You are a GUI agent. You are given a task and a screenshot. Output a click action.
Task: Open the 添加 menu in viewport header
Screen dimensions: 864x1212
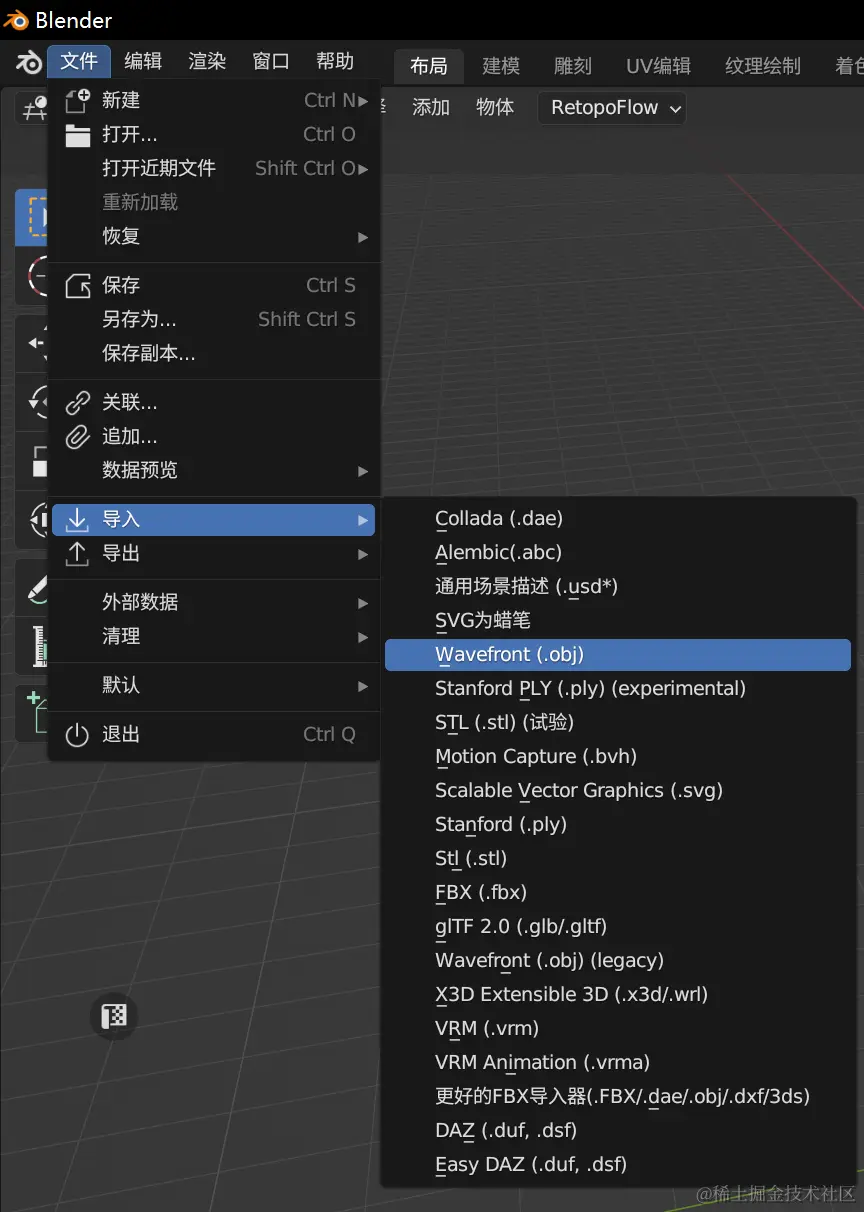431,107
